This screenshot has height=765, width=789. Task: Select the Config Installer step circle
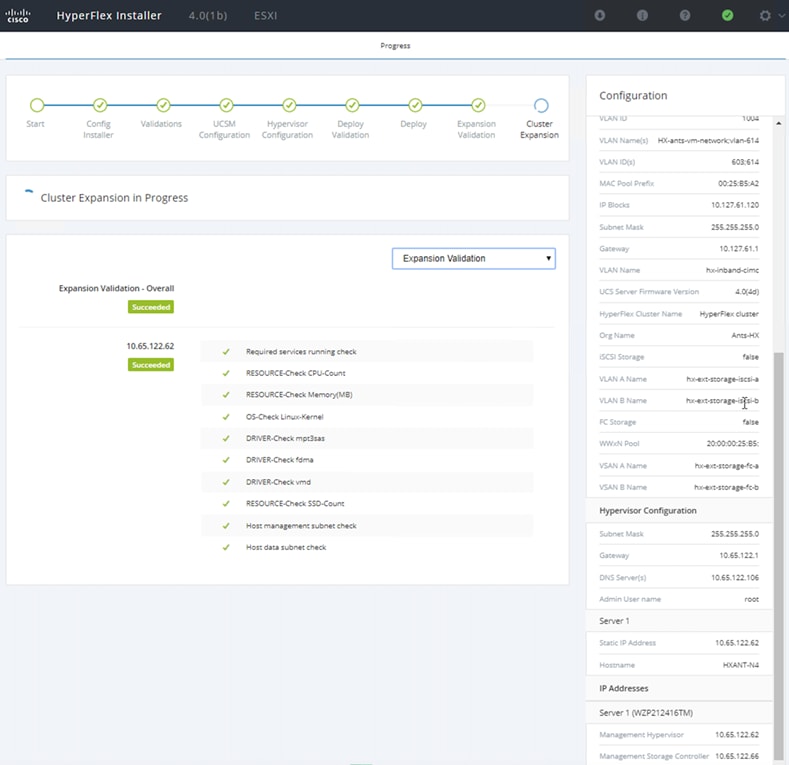(x=100, y=105)
